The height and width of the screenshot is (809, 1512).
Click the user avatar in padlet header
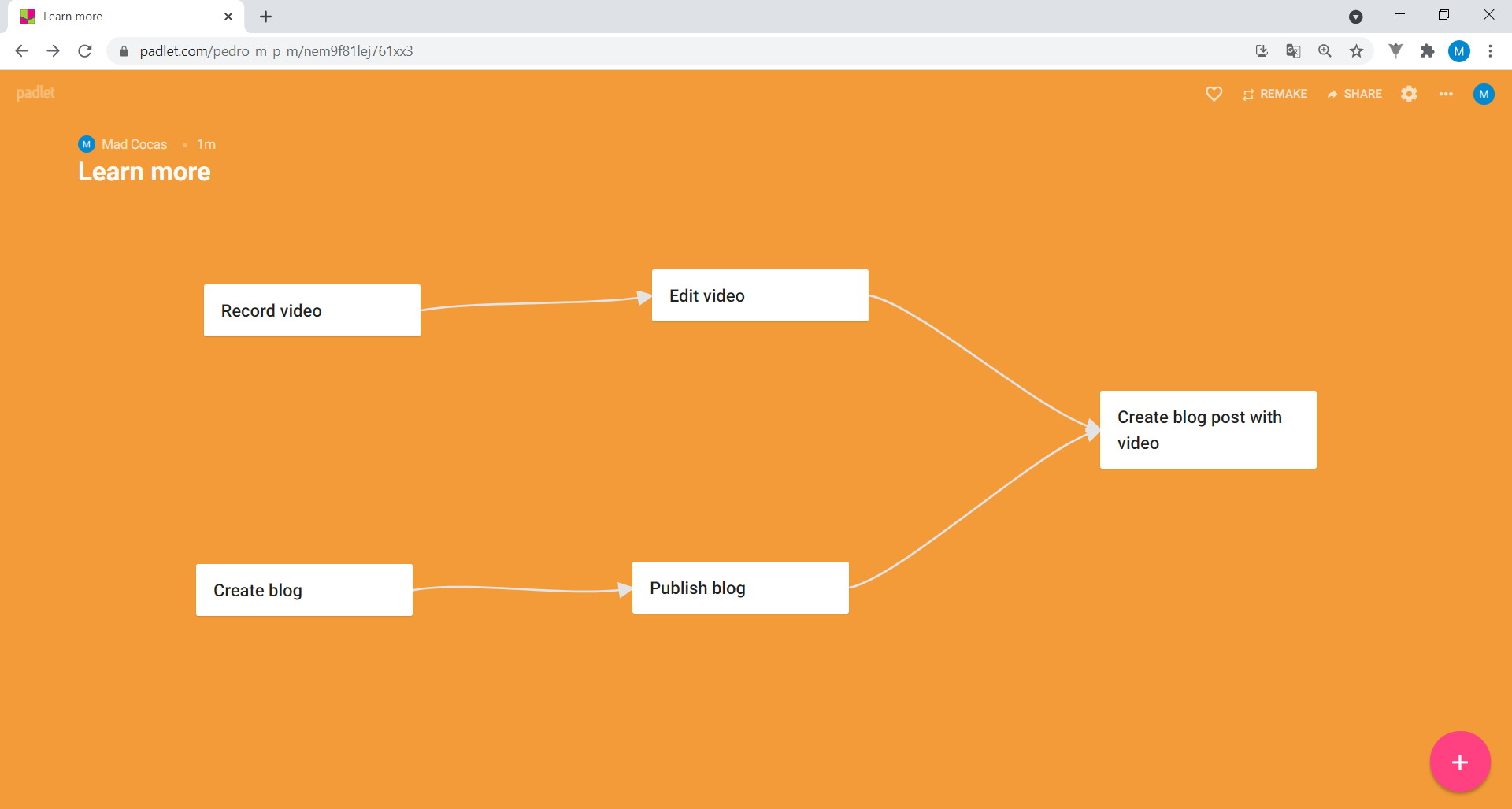point(1484,94)
